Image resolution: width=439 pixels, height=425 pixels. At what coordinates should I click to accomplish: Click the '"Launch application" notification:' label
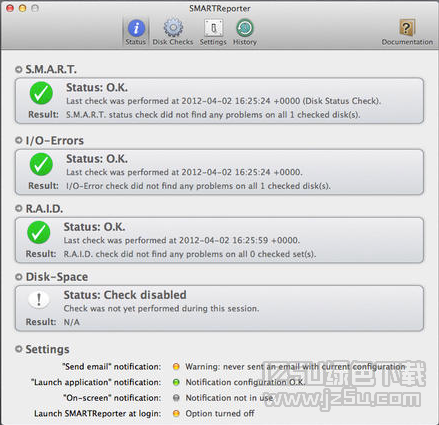point(96,382)
